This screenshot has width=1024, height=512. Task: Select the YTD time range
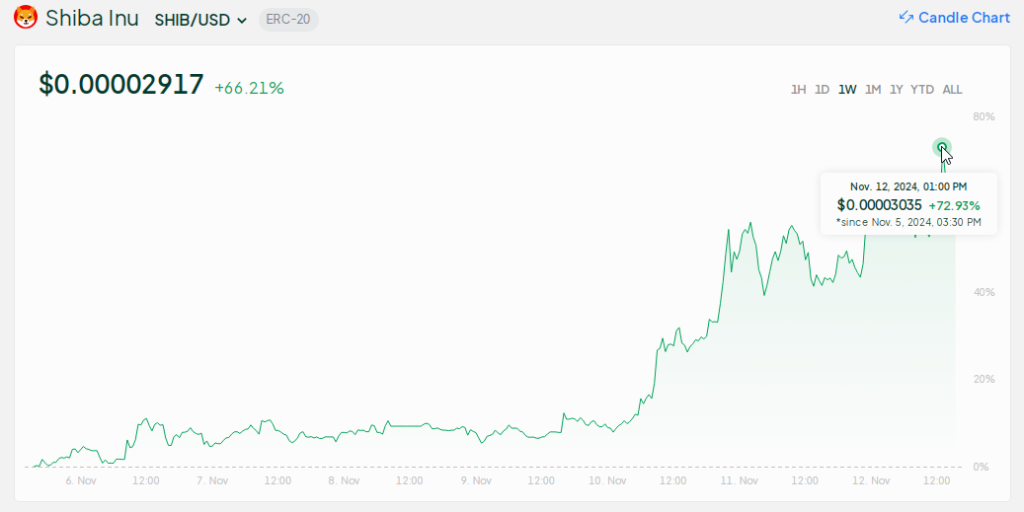click(923, 90)
